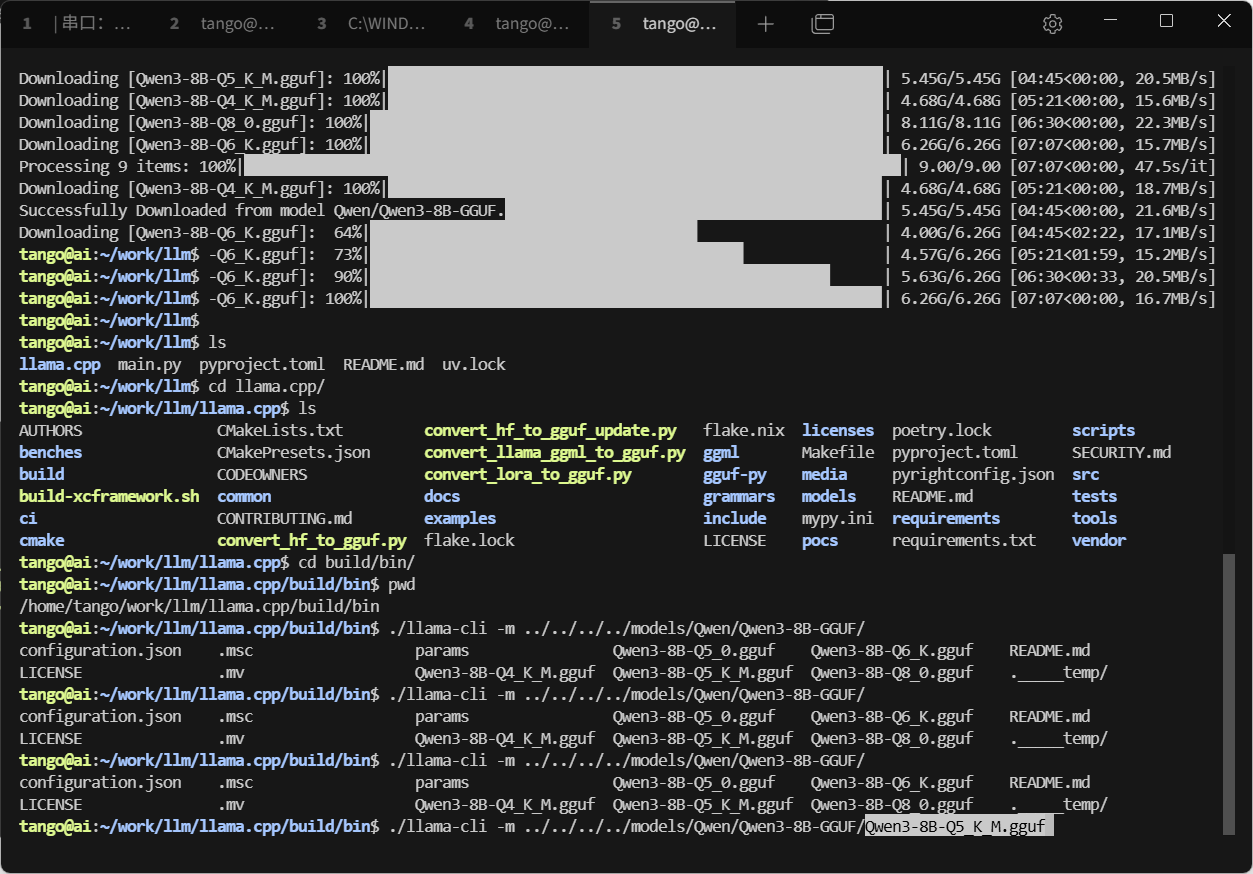Click the src directory name

(x=1085, y=474)
